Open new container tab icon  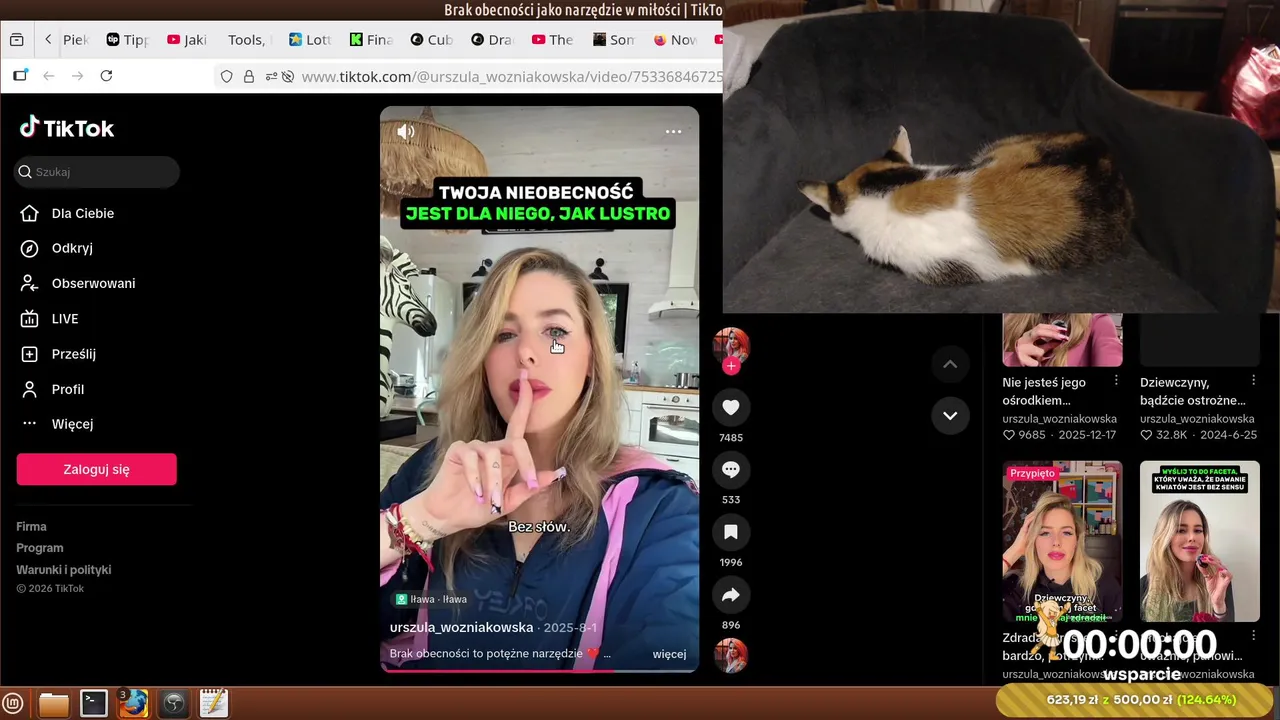click(20, 76)
